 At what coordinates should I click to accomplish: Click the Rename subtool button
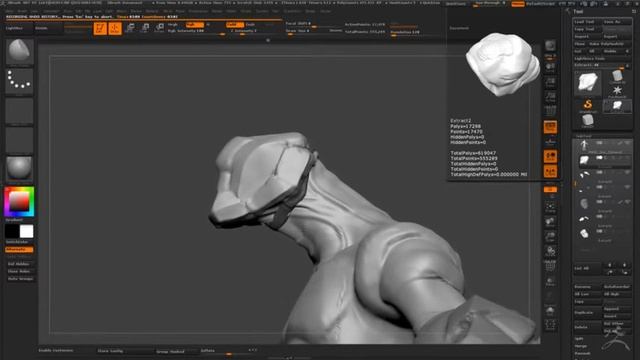588,287
